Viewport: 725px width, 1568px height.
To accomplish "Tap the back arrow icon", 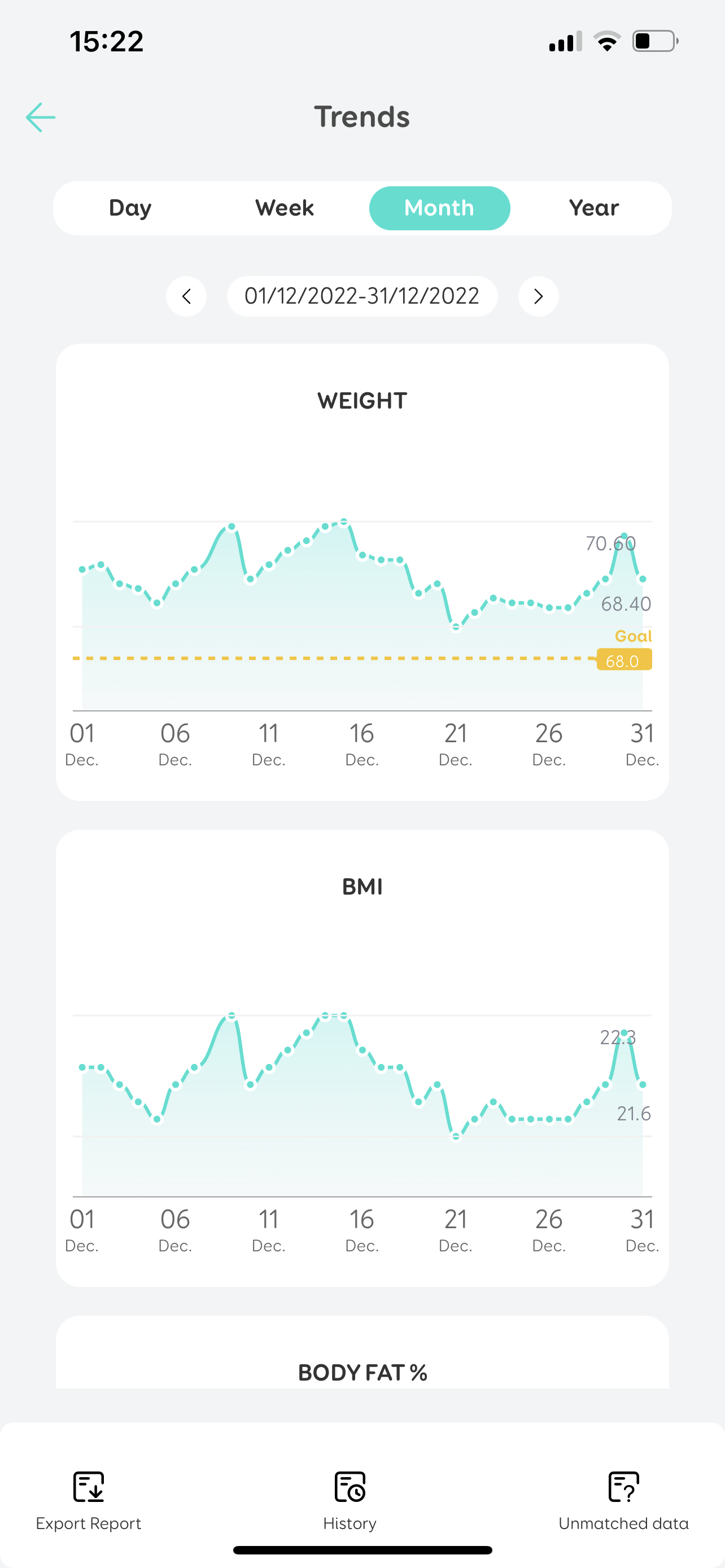I will pyautogui.click(x=41, y=117).
